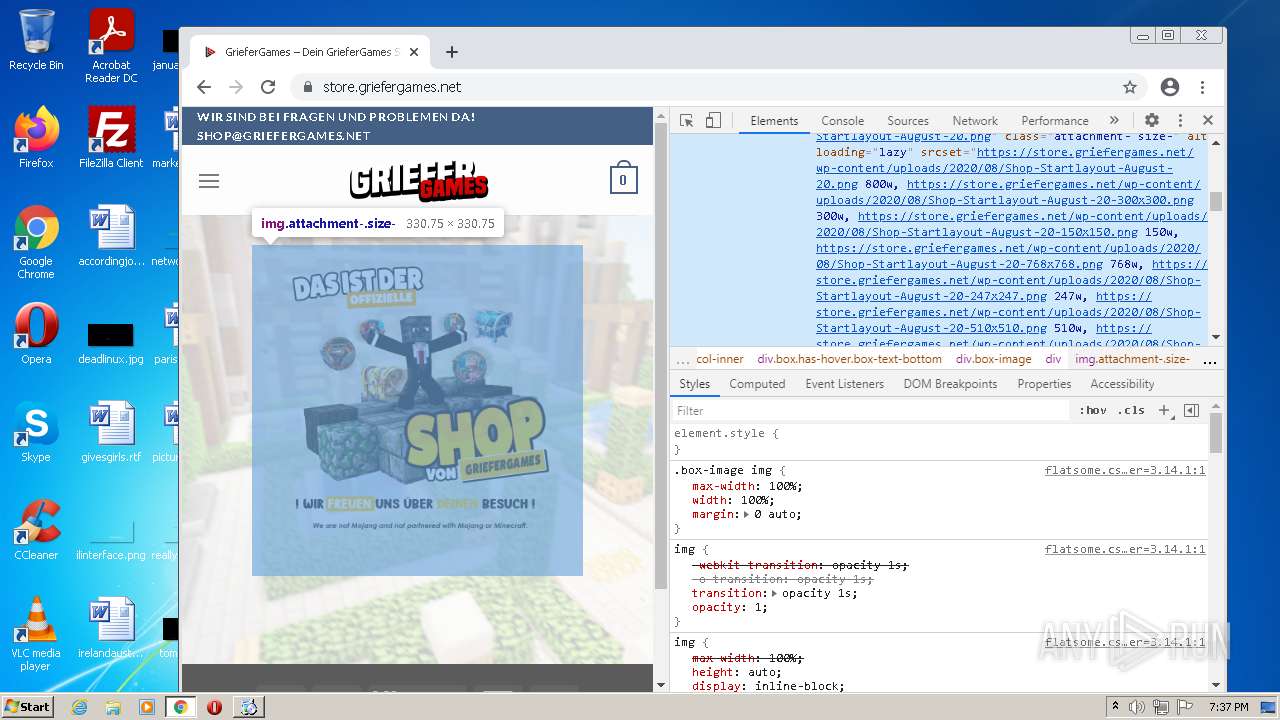Open srcset link ending Shop-Startlayout-August-20-300x300.png
This screenshot has width=1280, height=720.
(x=1007, y=192)
